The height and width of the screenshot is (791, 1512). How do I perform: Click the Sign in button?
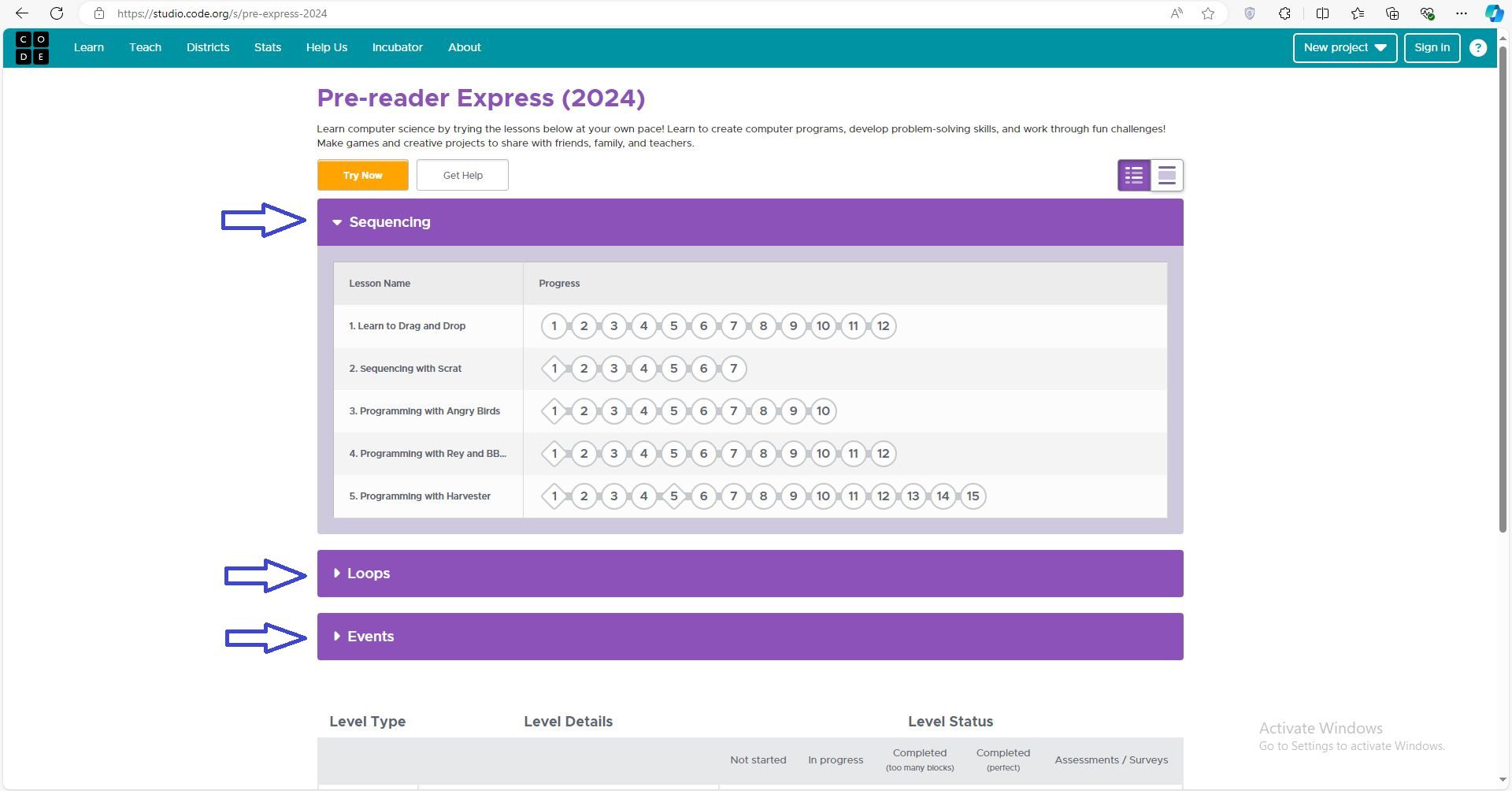[x=1432, y=48]
